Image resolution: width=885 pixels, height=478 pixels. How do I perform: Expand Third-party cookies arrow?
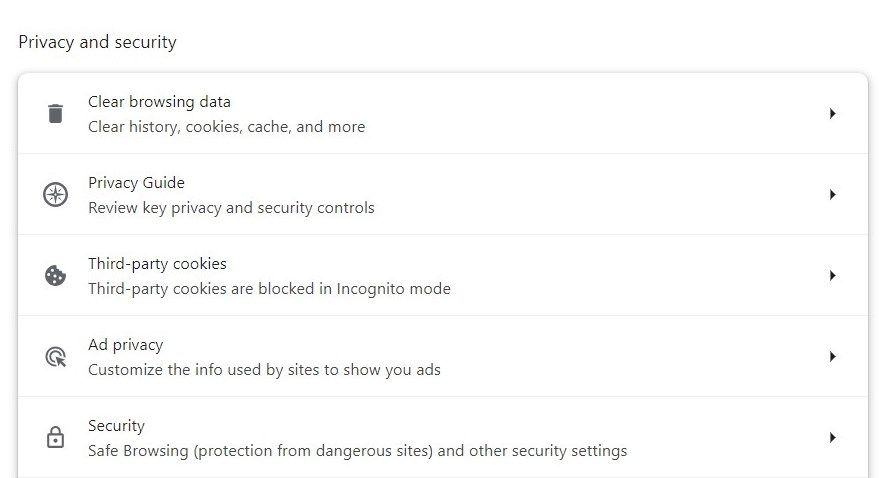(x=832, y=276)
